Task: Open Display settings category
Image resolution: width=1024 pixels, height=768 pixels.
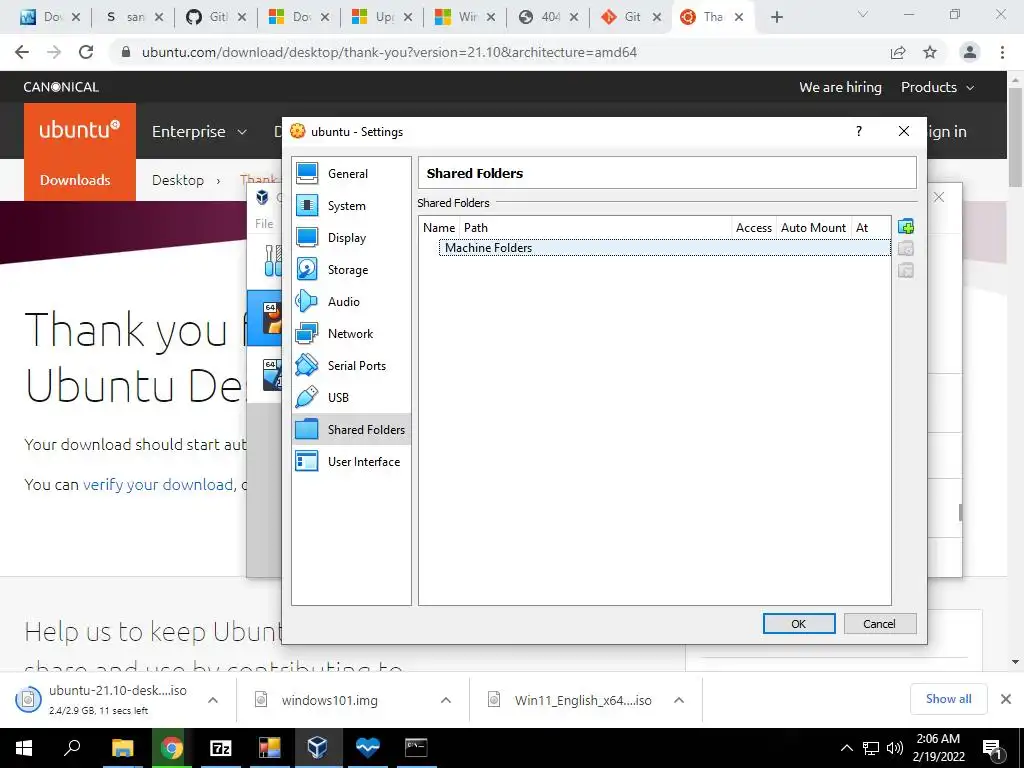Action: 351,238
